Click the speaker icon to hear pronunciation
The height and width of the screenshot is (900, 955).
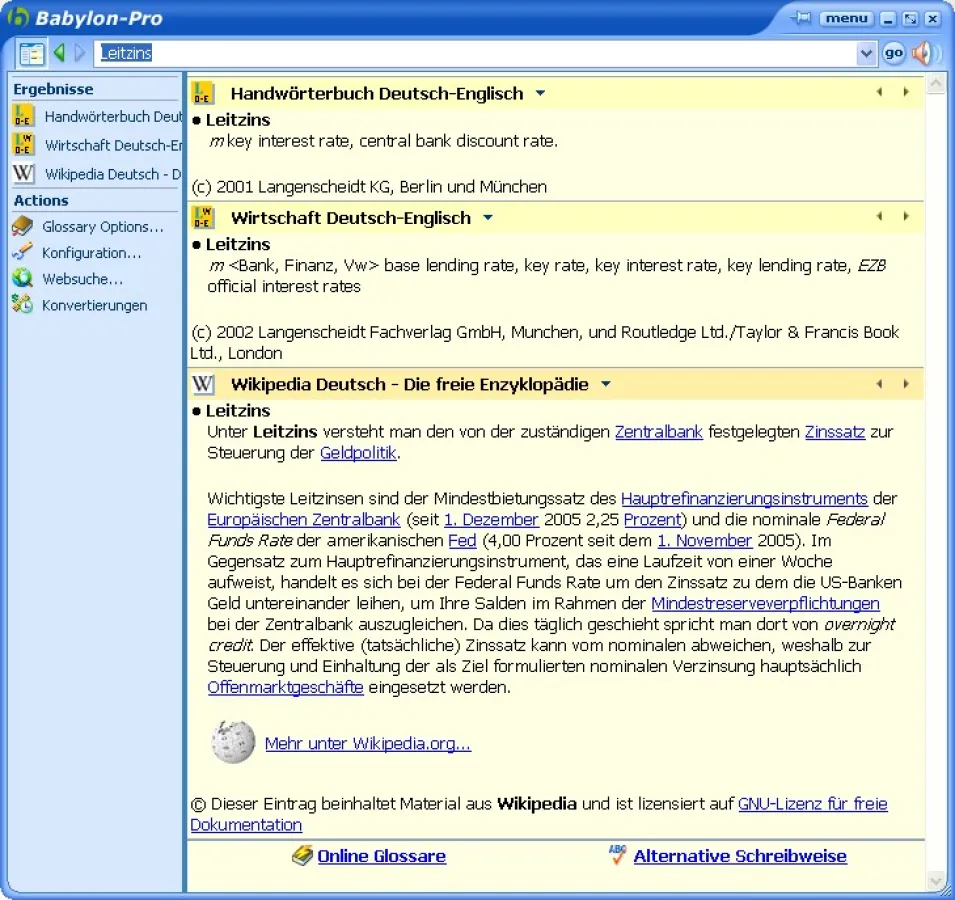925,52
